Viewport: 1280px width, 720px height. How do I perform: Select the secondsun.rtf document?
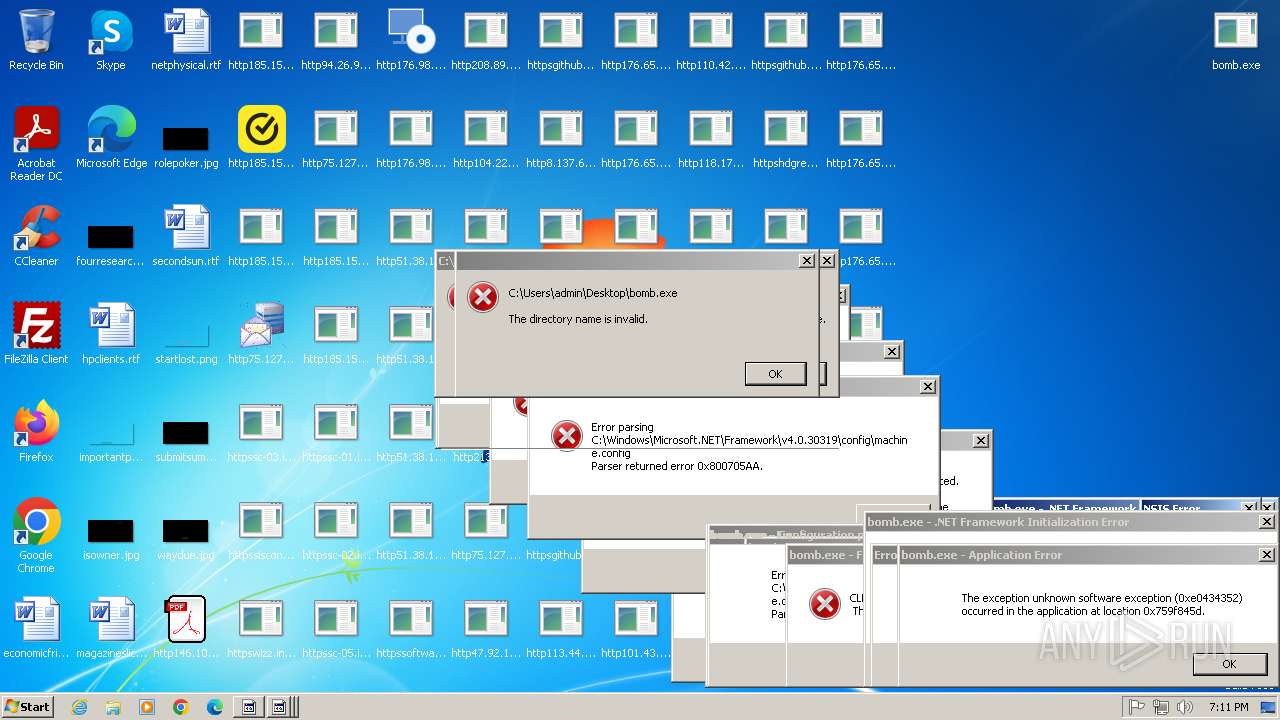click(x=186, y=236)
